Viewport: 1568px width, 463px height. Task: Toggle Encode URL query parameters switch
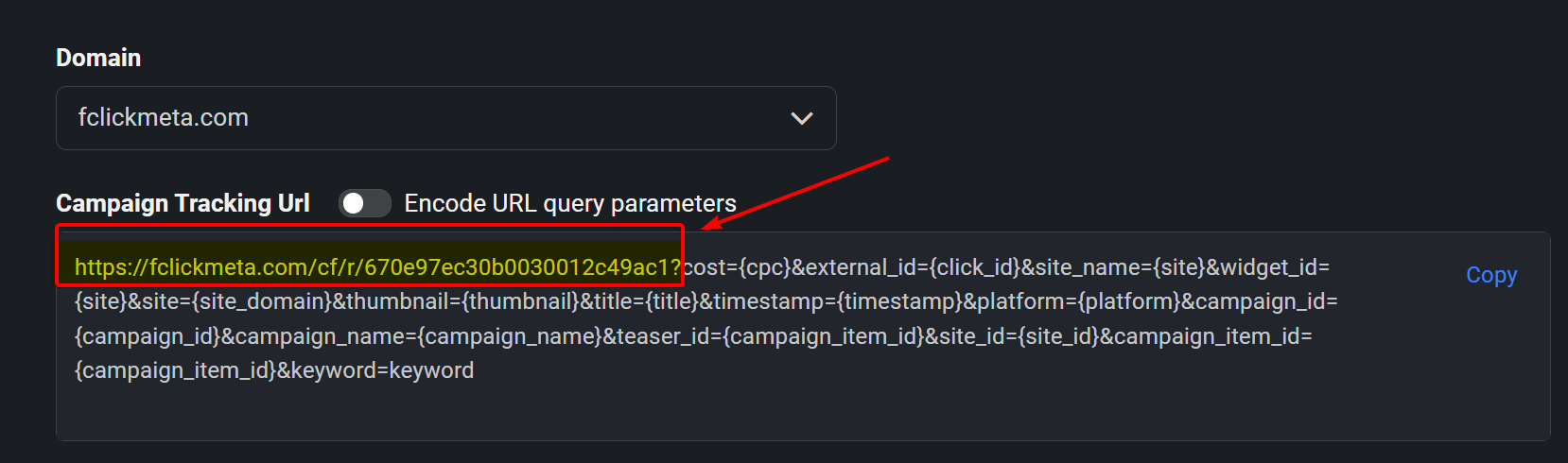[365, 203]
